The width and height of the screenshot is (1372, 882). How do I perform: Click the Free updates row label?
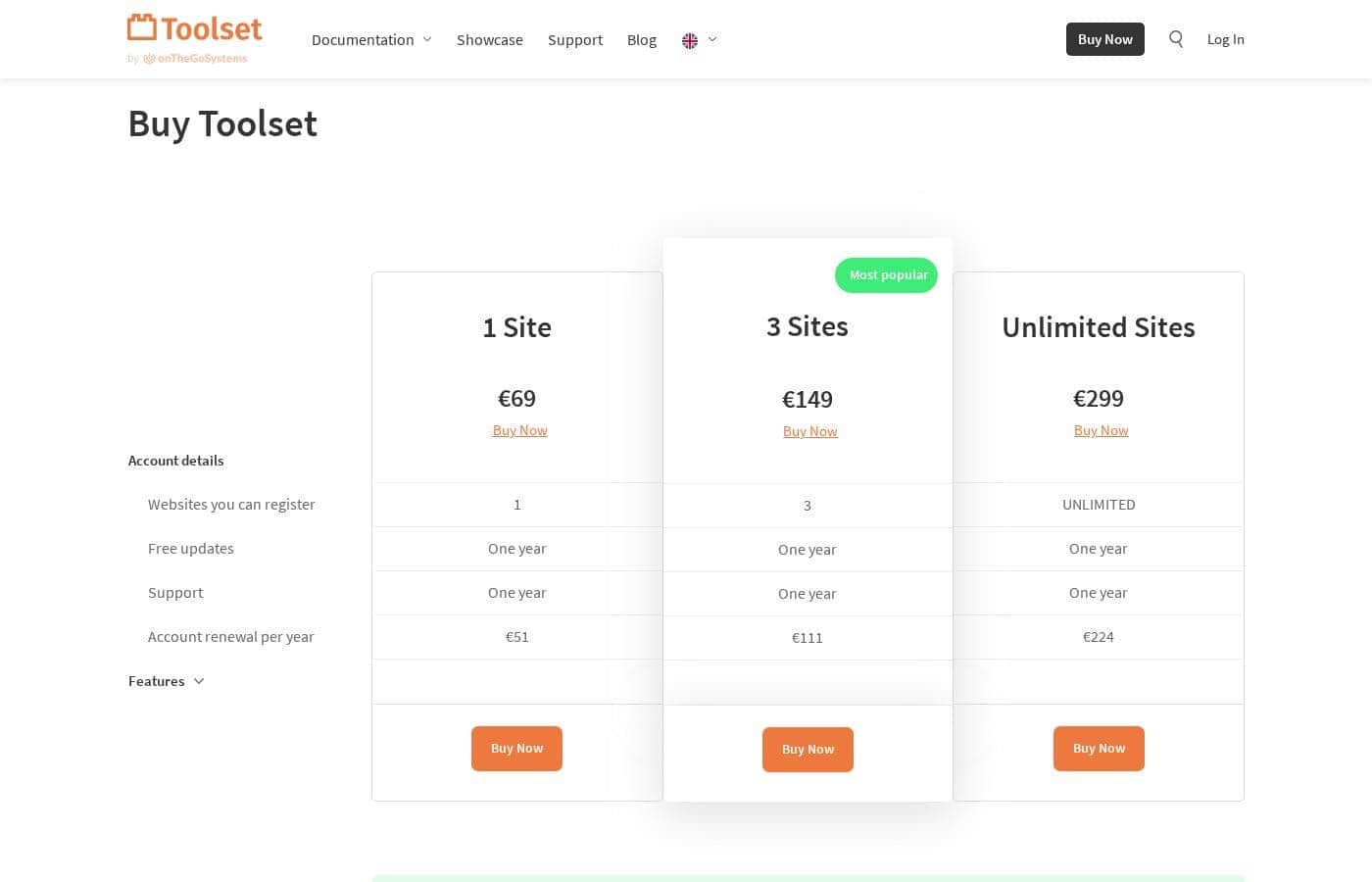pos(191,549)
